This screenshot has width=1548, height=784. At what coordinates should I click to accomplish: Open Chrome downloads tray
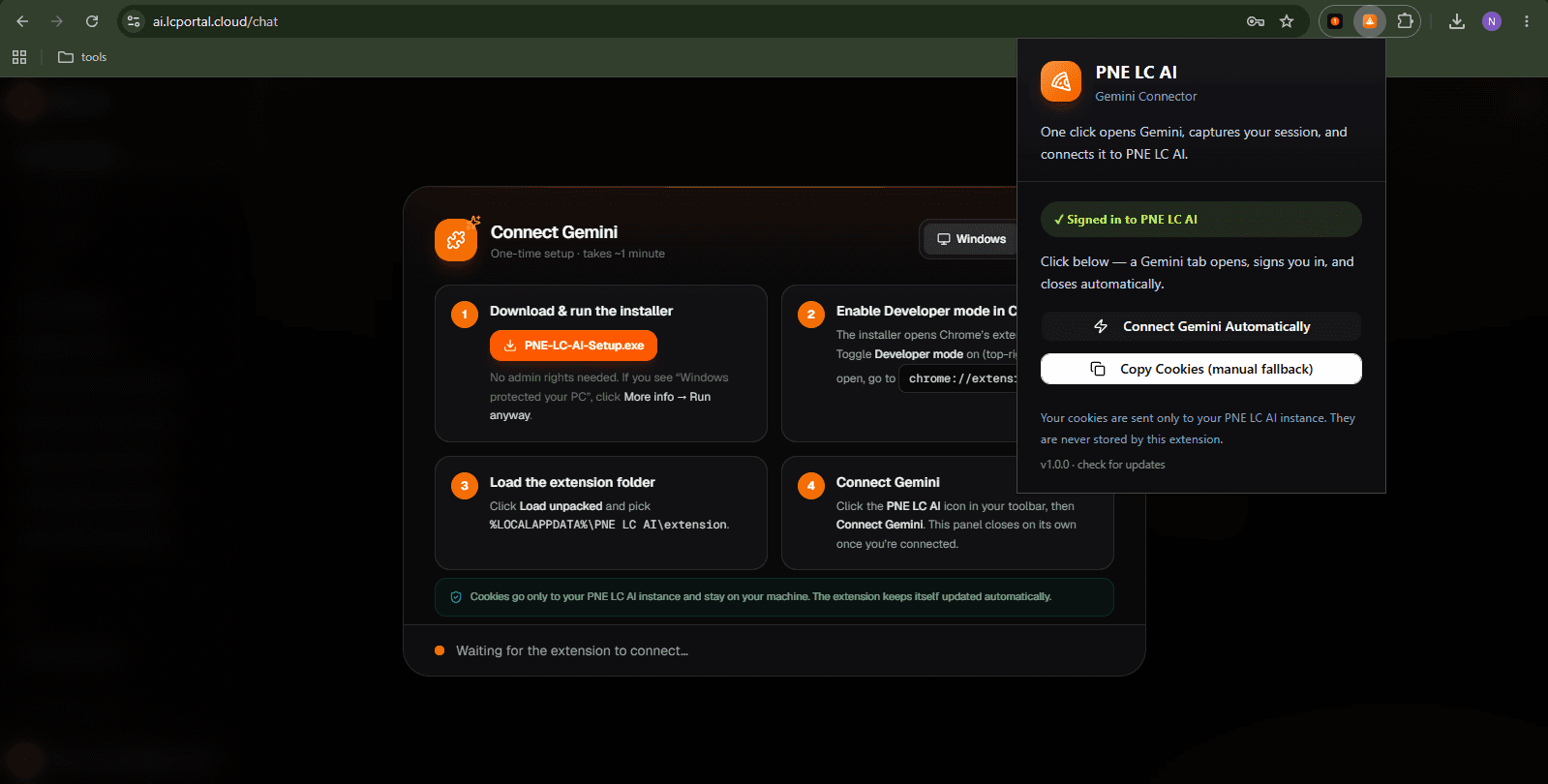coord(1457,21)
